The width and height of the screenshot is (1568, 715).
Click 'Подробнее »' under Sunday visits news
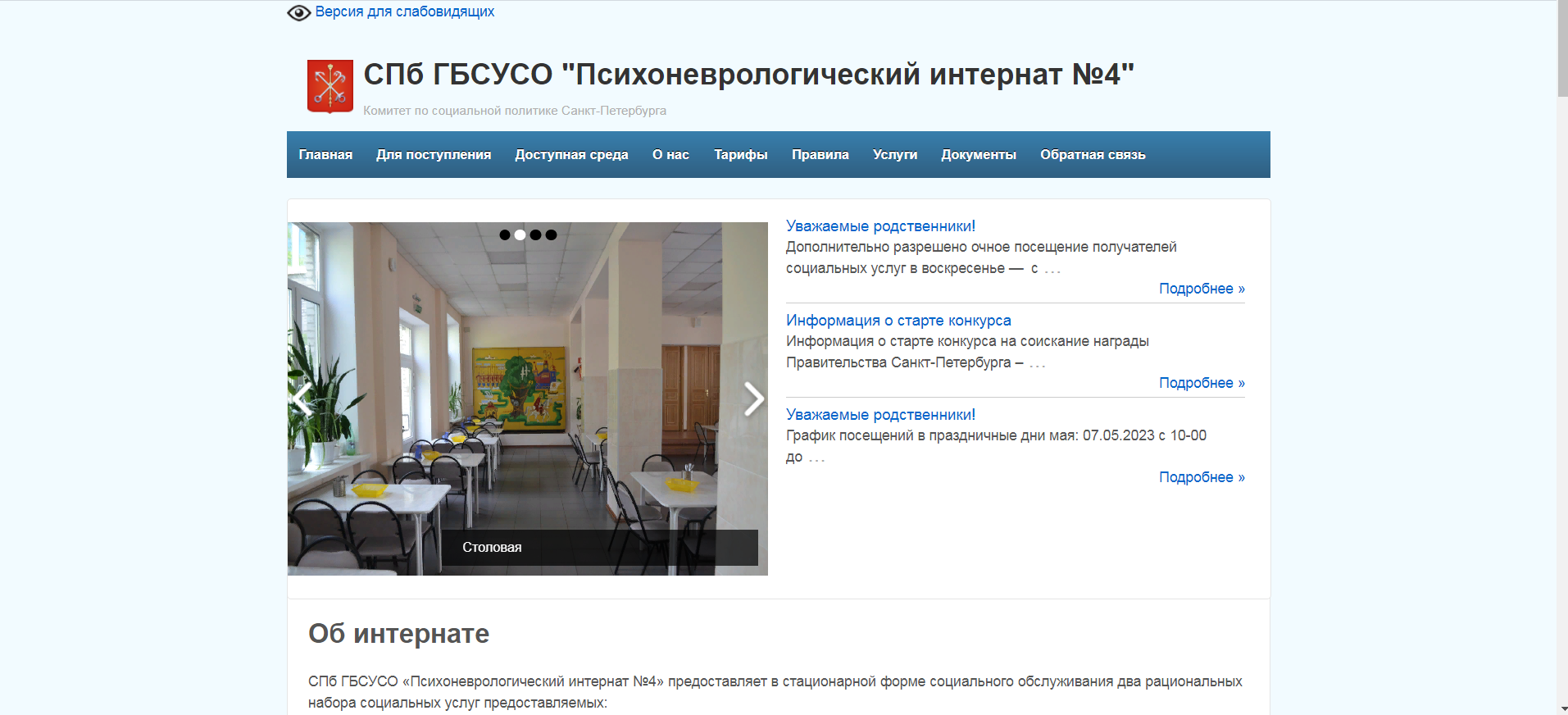pyautogui.click(x=1202, y=289)
